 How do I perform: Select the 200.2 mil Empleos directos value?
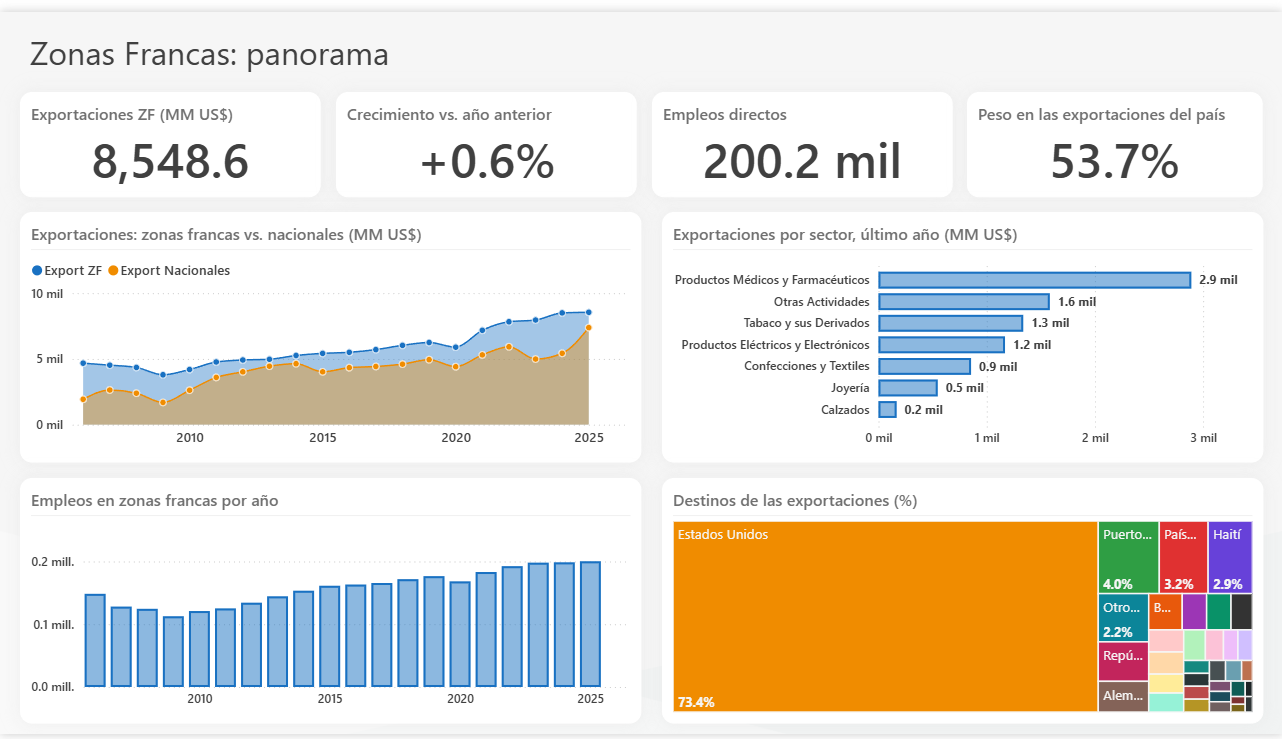pos(802,162)
